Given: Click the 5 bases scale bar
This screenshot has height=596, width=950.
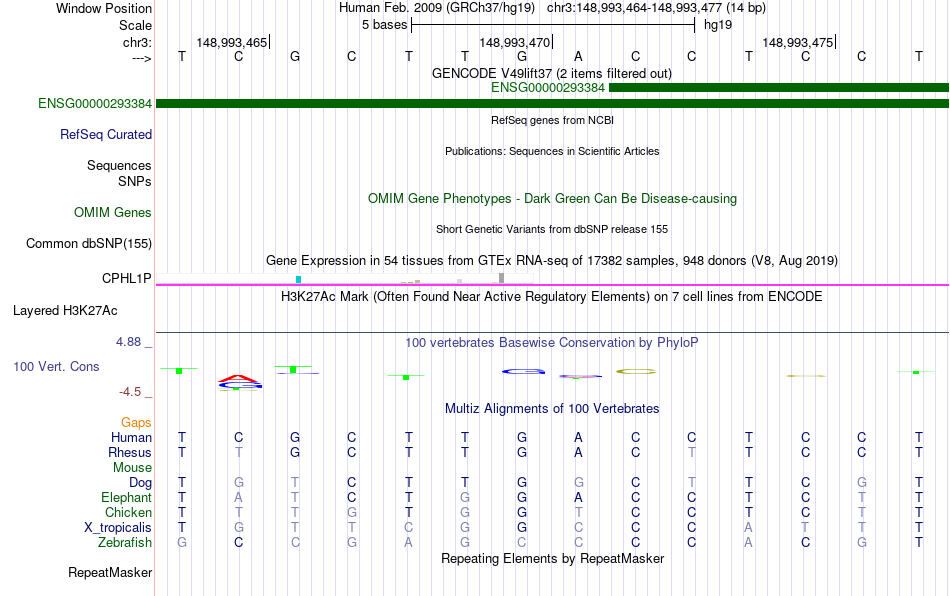Looking at the screenshot, I should [x=553, y=25].
